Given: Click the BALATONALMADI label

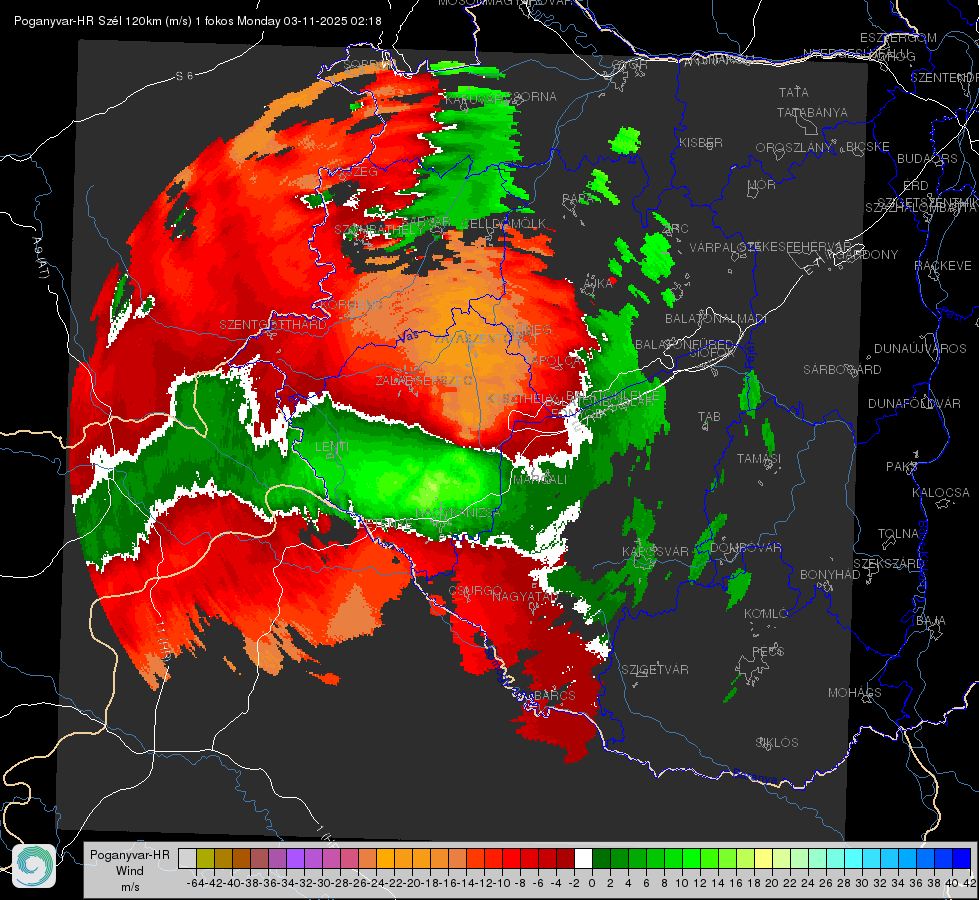Looking at the screenshot, I should [x=716, y=319].
